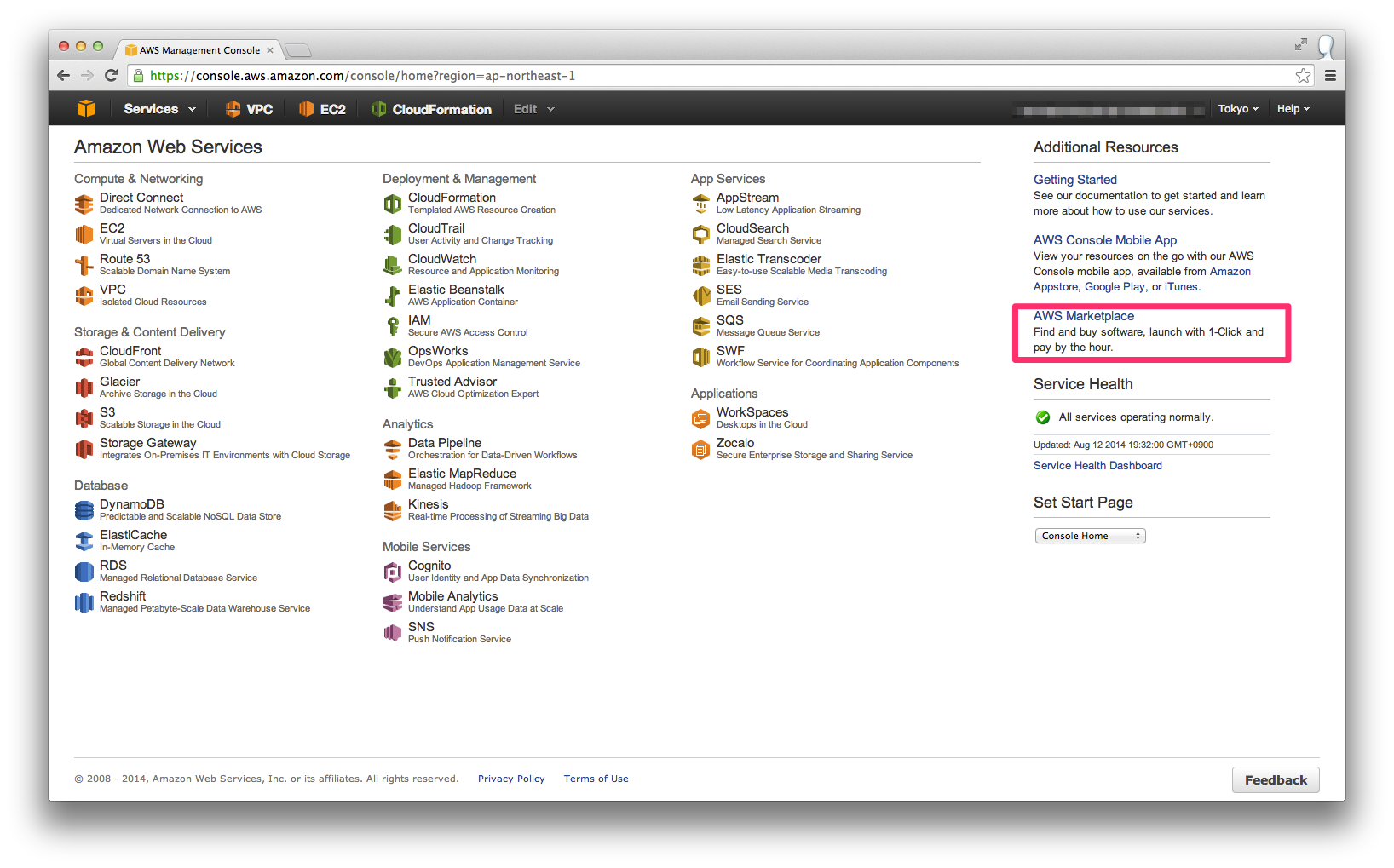Open the Getting Started link
This screenshot has width=1394, height=868.
click(x=1074, y=180)
